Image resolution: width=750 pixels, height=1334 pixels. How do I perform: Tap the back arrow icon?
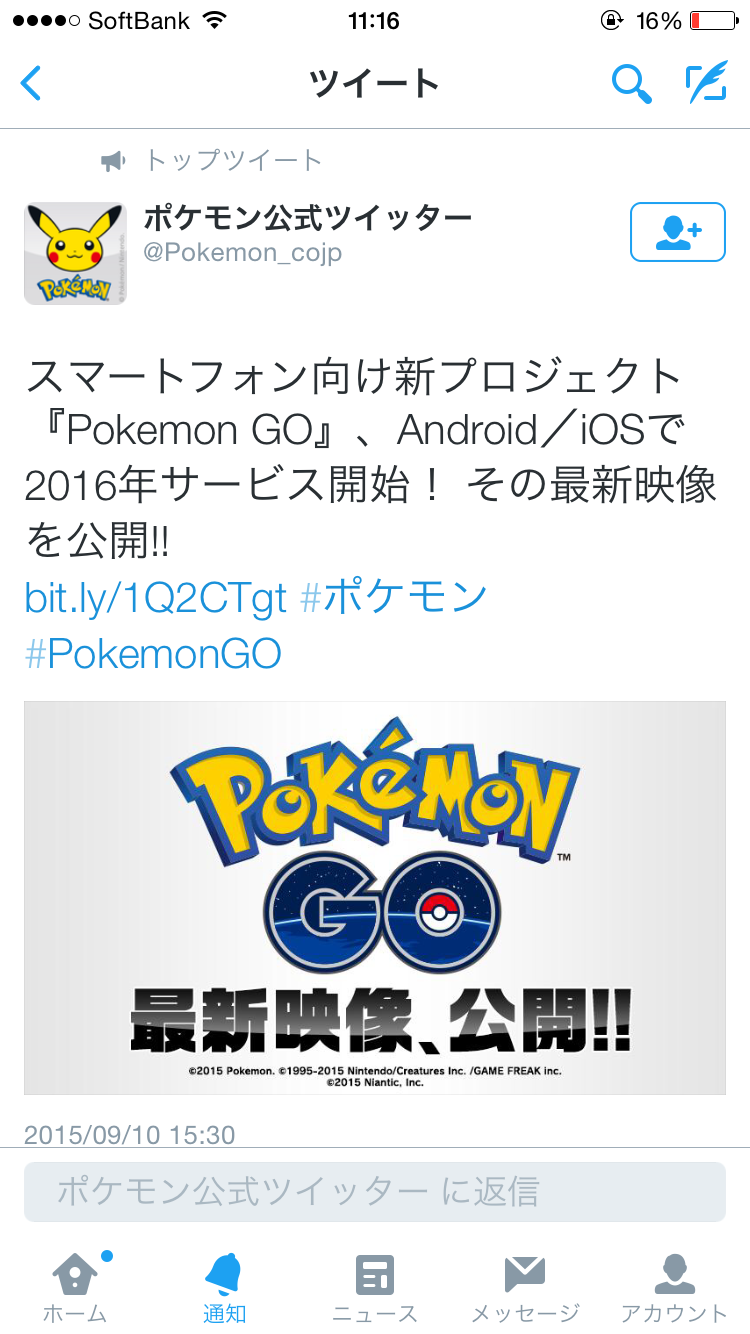pos(32,83)
